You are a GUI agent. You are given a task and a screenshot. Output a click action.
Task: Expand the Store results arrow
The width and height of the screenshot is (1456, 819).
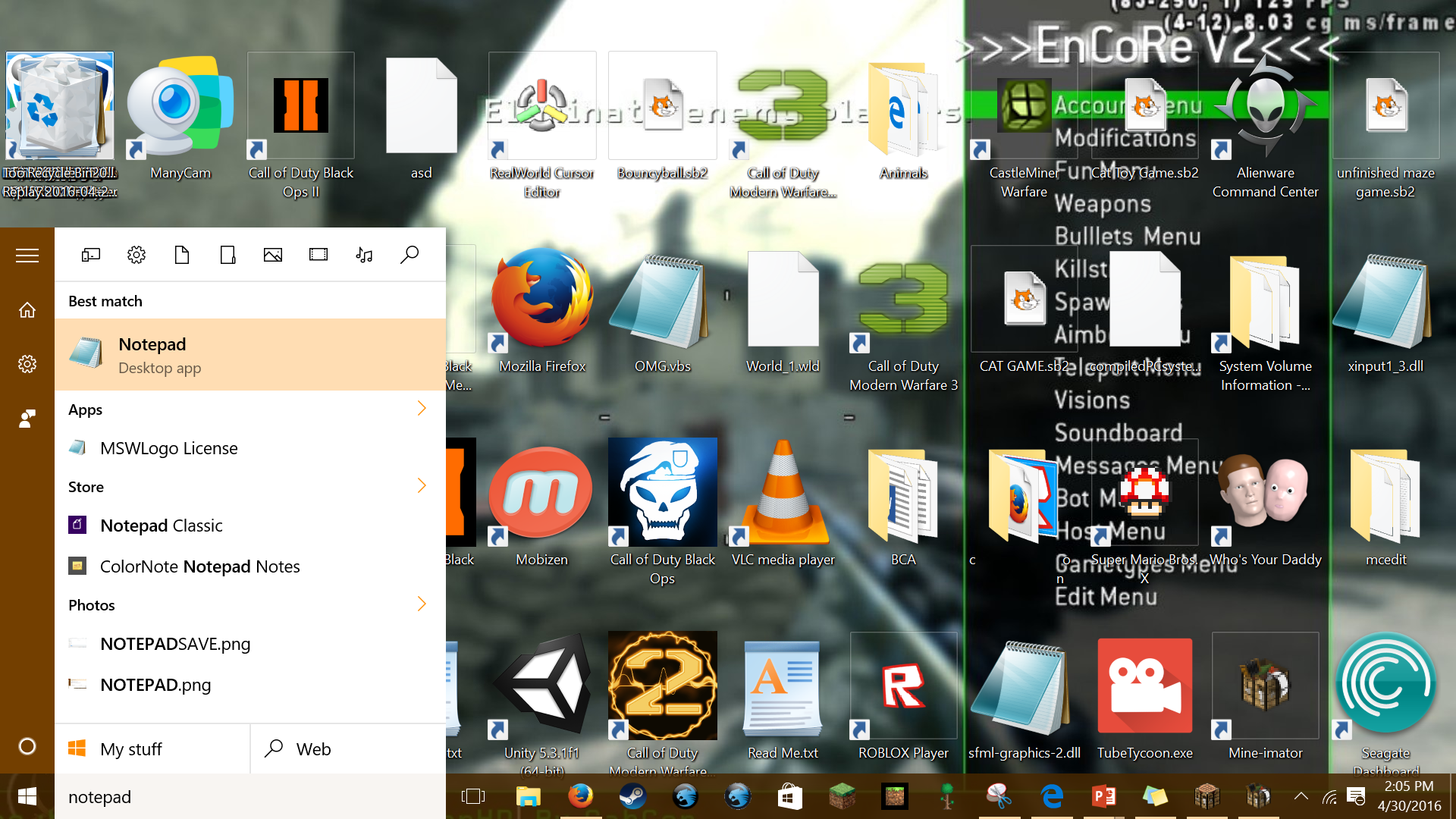pyautogui.click(x=422, y=486)
